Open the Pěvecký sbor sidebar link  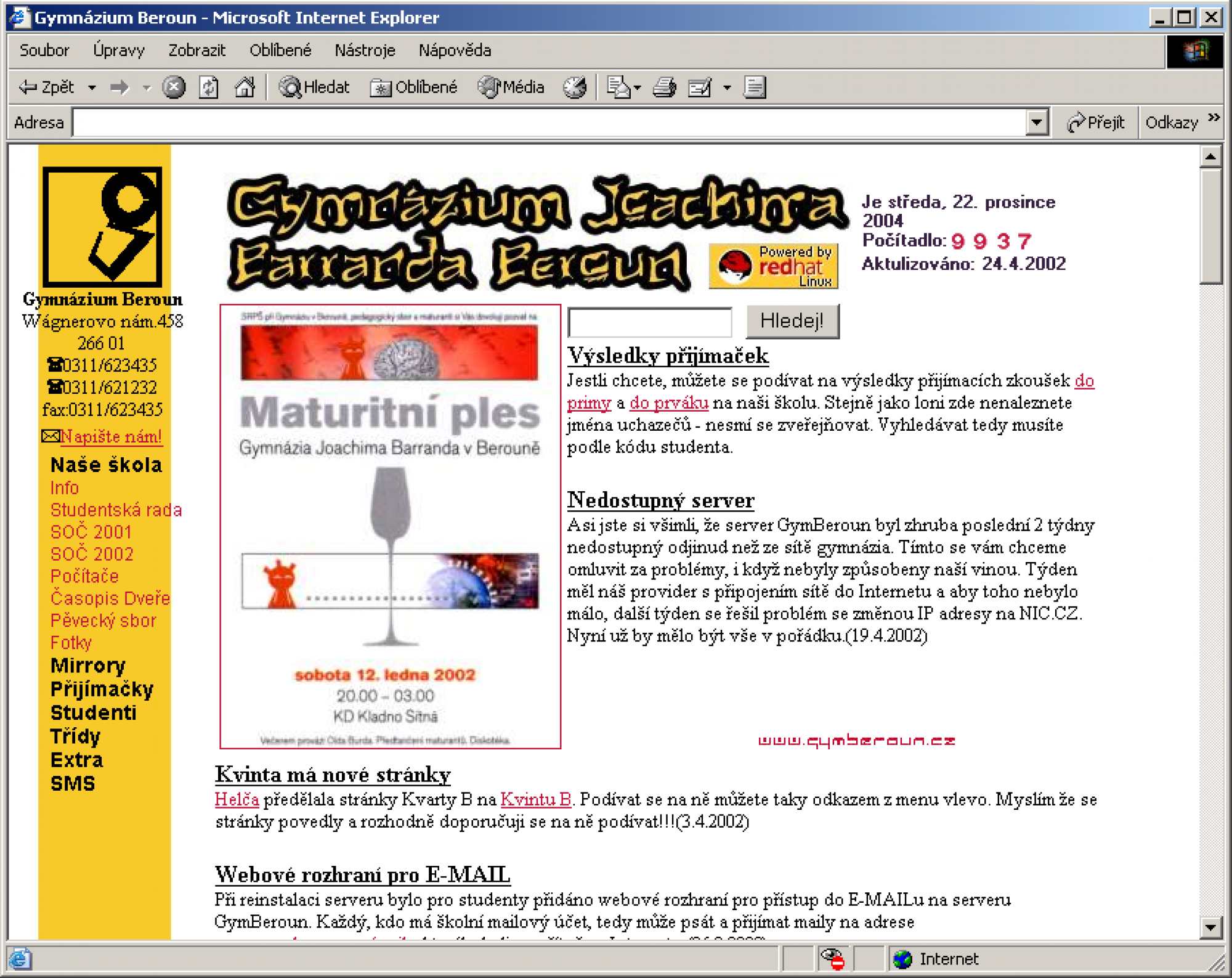click(x=103, y=620)
